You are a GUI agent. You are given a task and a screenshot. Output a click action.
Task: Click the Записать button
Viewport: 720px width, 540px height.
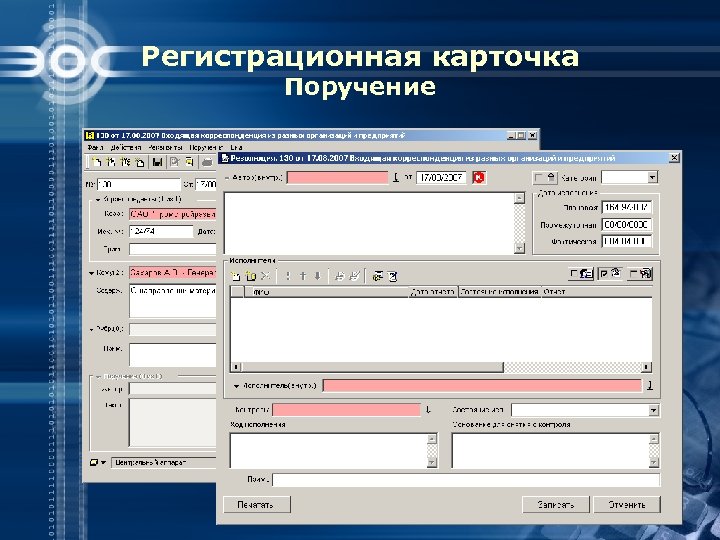(x=556, y=505)
